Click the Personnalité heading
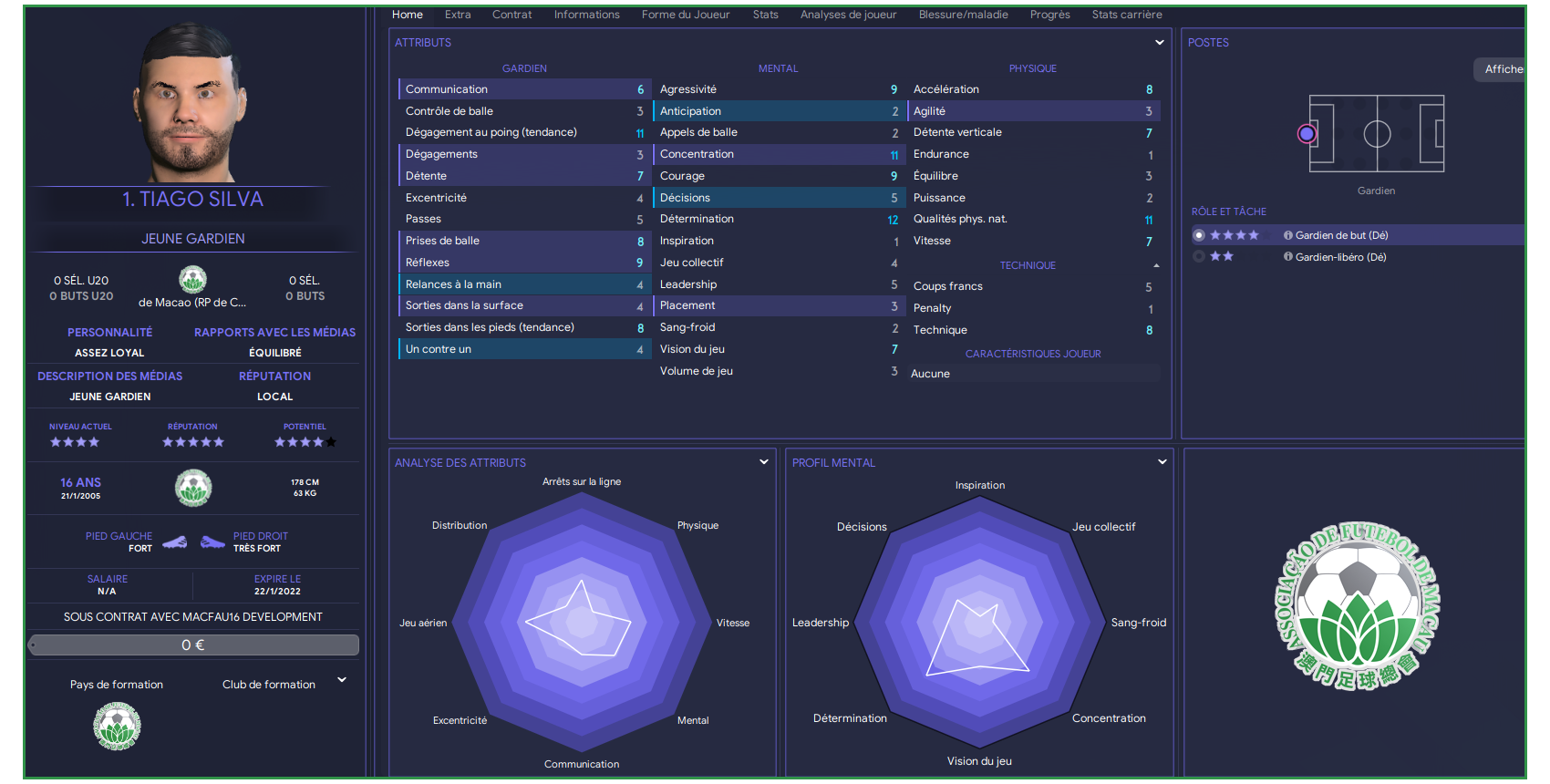Viewport: 1550px width, 784px height. pos(109,333)
